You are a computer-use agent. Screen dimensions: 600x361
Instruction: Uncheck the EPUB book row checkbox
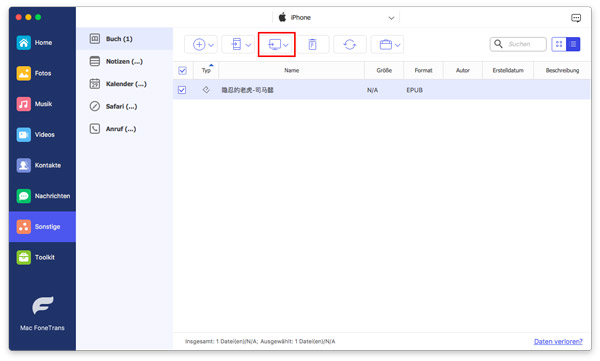click(x=182, y=90)
